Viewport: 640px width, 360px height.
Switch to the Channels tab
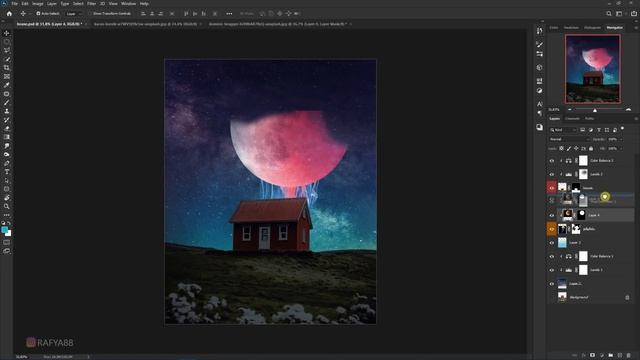(572, 119)
